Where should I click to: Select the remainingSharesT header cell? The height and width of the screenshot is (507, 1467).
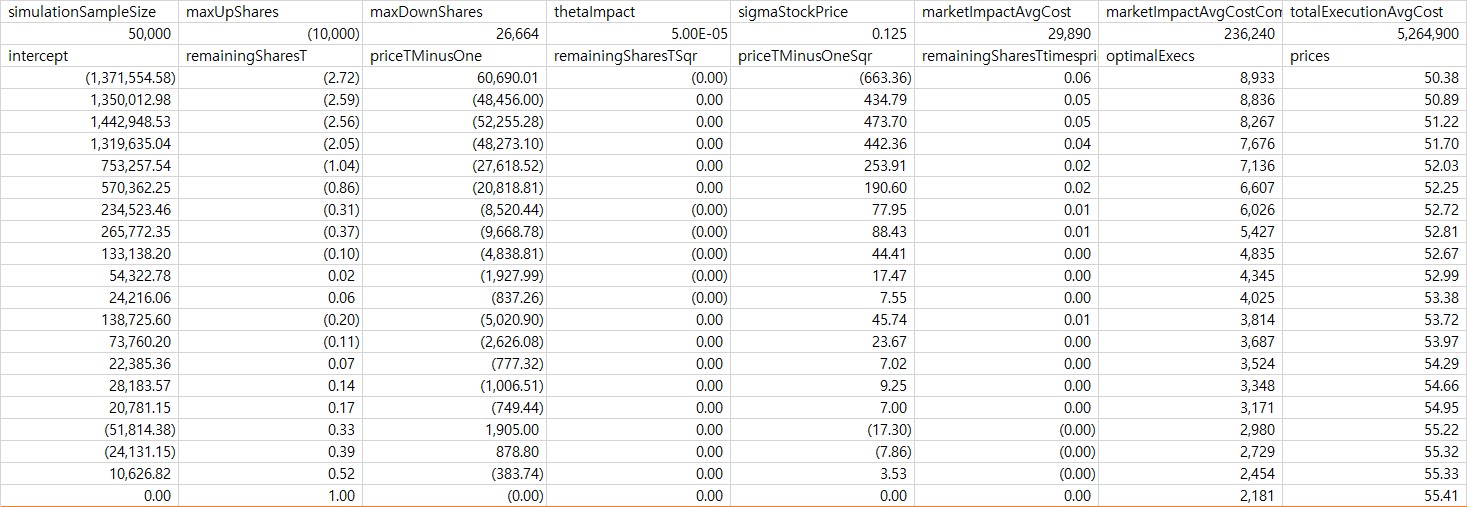click(272, 56)
